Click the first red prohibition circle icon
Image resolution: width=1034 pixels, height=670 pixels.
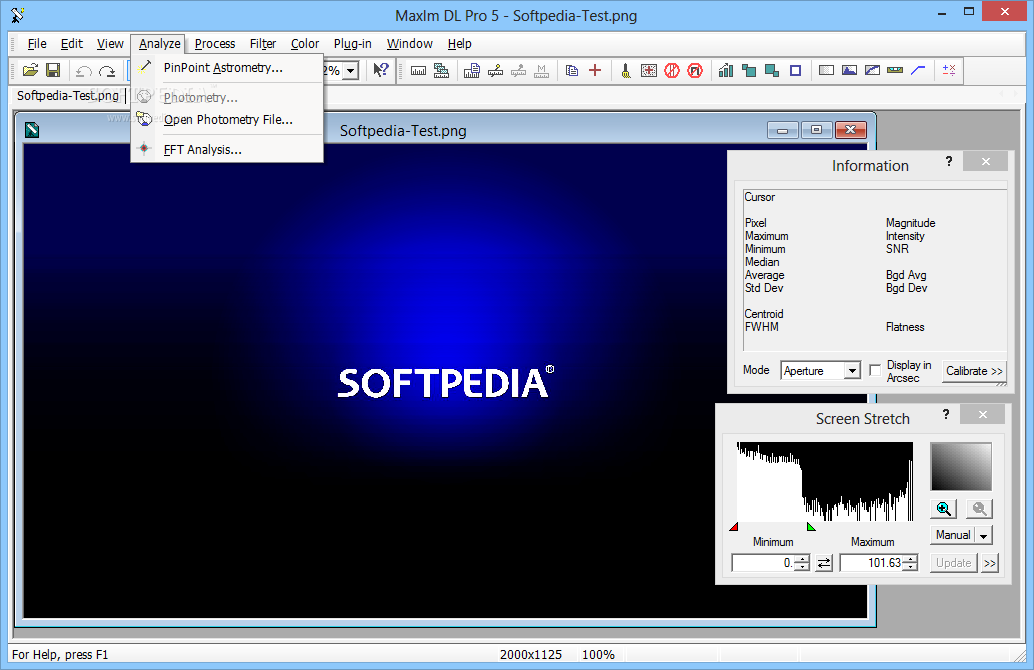click(x=672, y=71)
